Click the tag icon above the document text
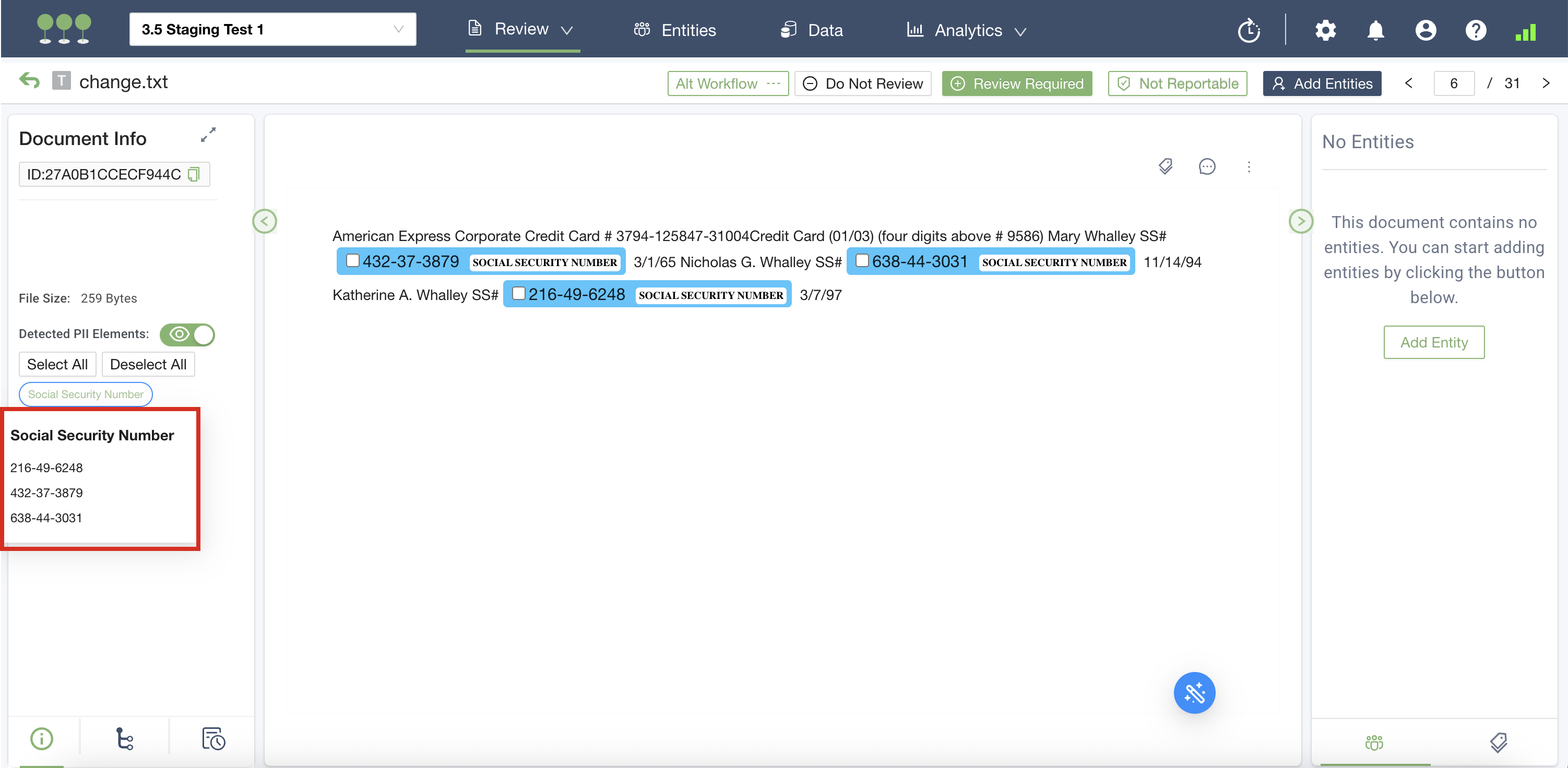The width and height of the screenshot is (1568, 768). tap(1165, 167)
